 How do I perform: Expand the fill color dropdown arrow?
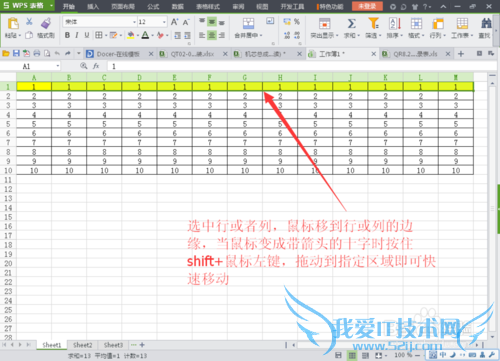tap(137, 35)
